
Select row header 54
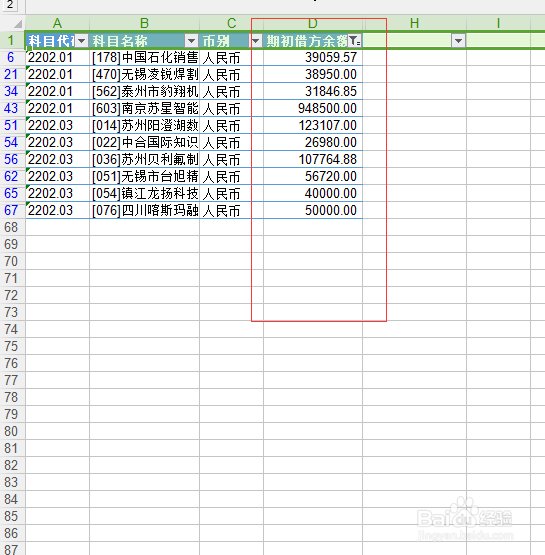(x=13, y=142)
